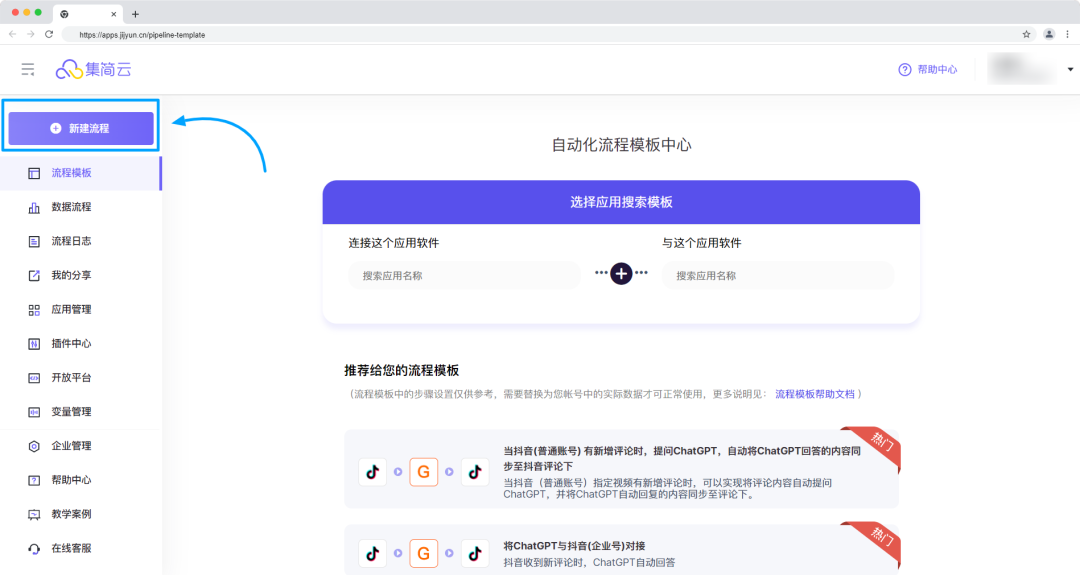This screenshot has width=1080, height=575.
Task: Expand the account dropdown arrow
Action: click(1070, 69)
